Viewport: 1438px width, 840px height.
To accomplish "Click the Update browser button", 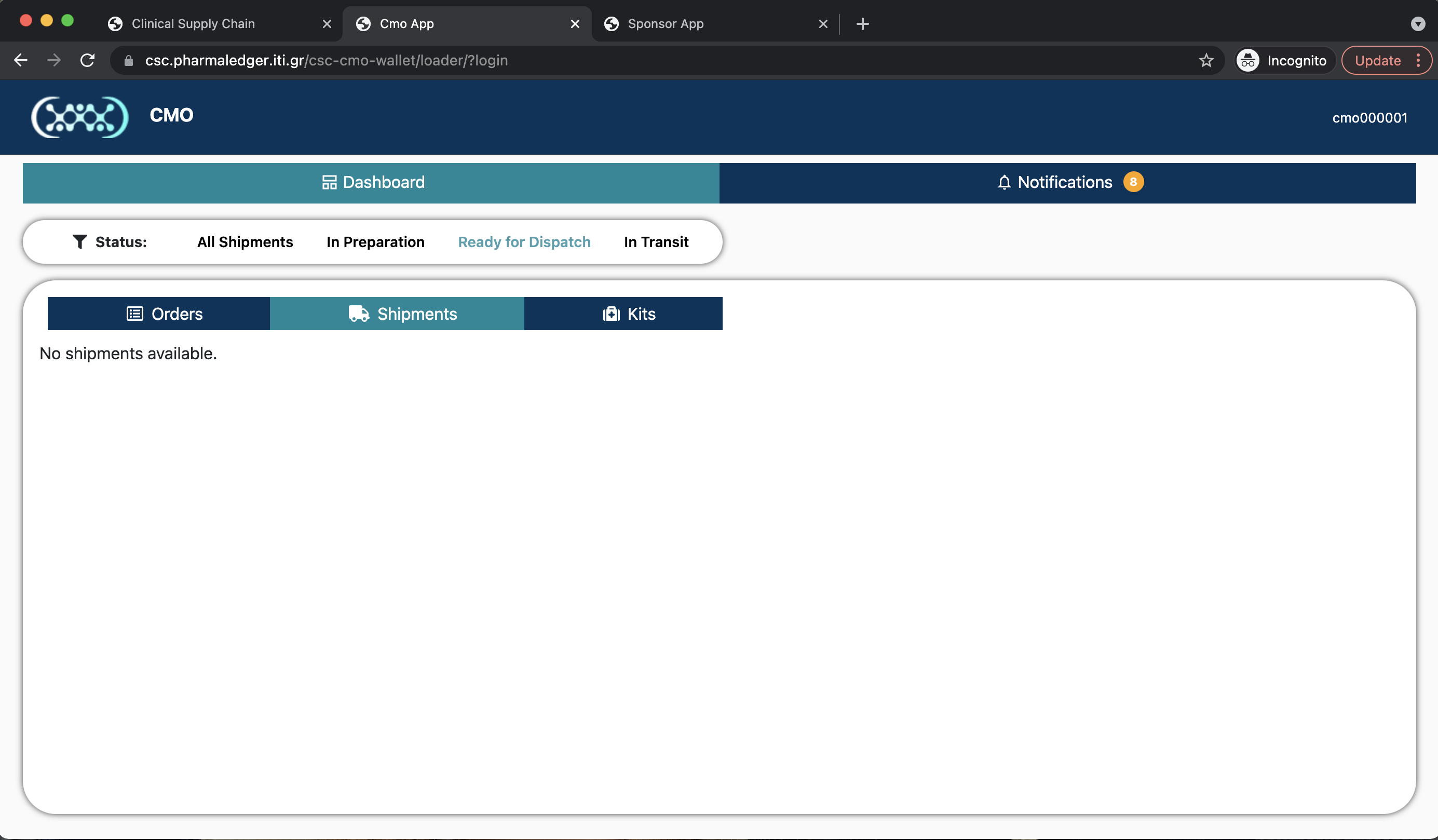I will click(x=1378, y=60).
